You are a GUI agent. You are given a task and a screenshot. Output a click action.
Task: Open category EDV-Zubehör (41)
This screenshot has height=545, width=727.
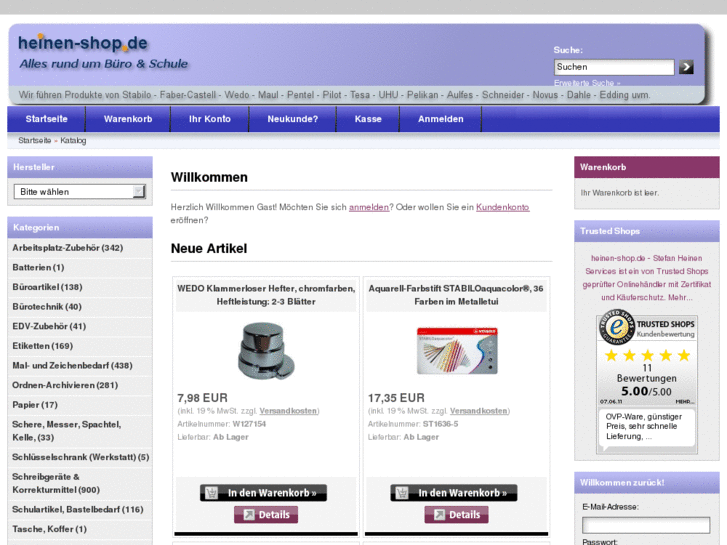click(x=49, y=326)
